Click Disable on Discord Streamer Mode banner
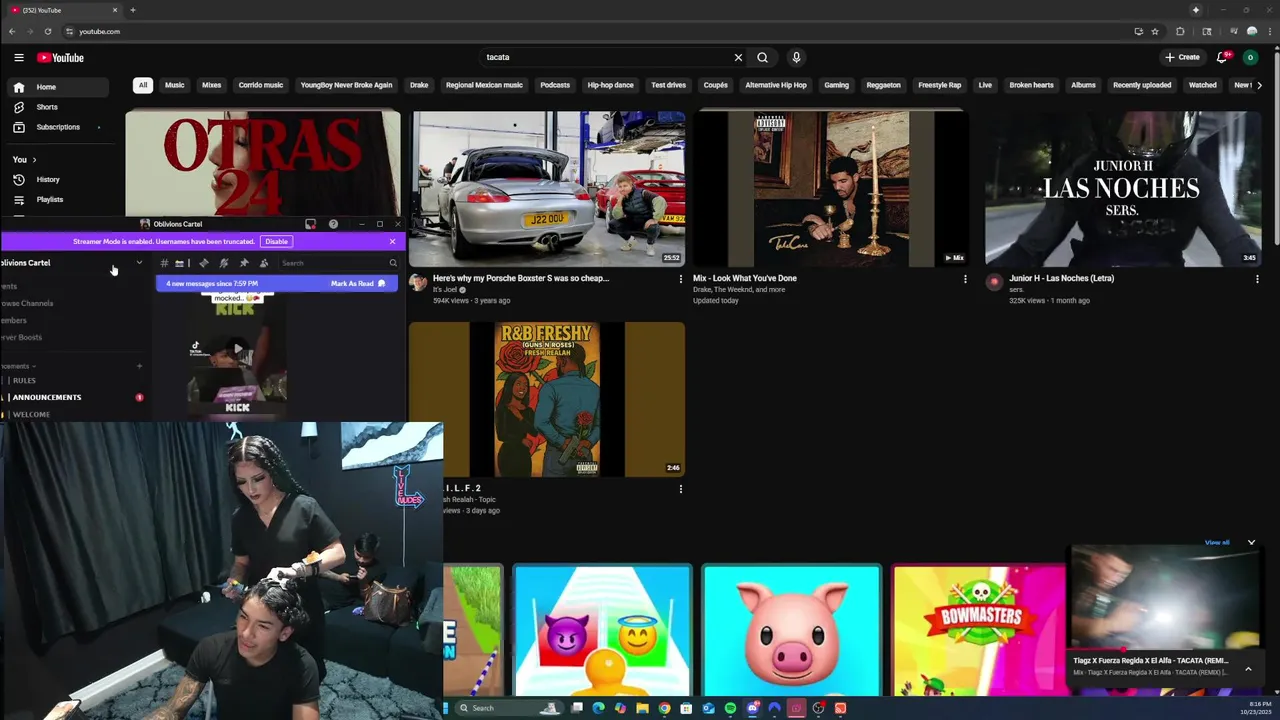The height and width of the screenshot is (720, 1280). [x=276, y=241]
